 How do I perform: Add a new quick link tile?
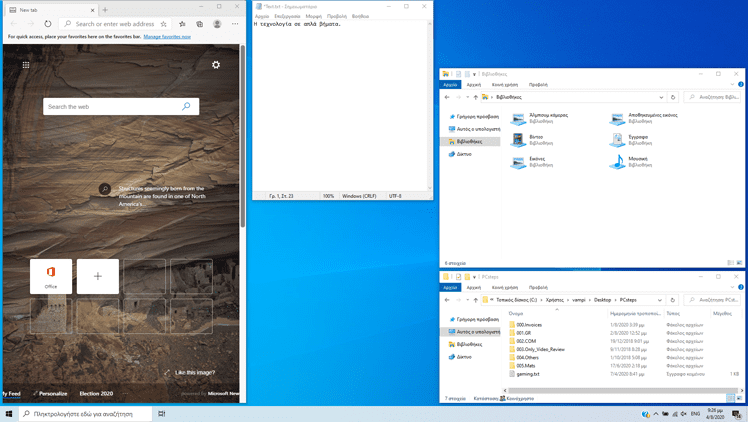[98, 277]
